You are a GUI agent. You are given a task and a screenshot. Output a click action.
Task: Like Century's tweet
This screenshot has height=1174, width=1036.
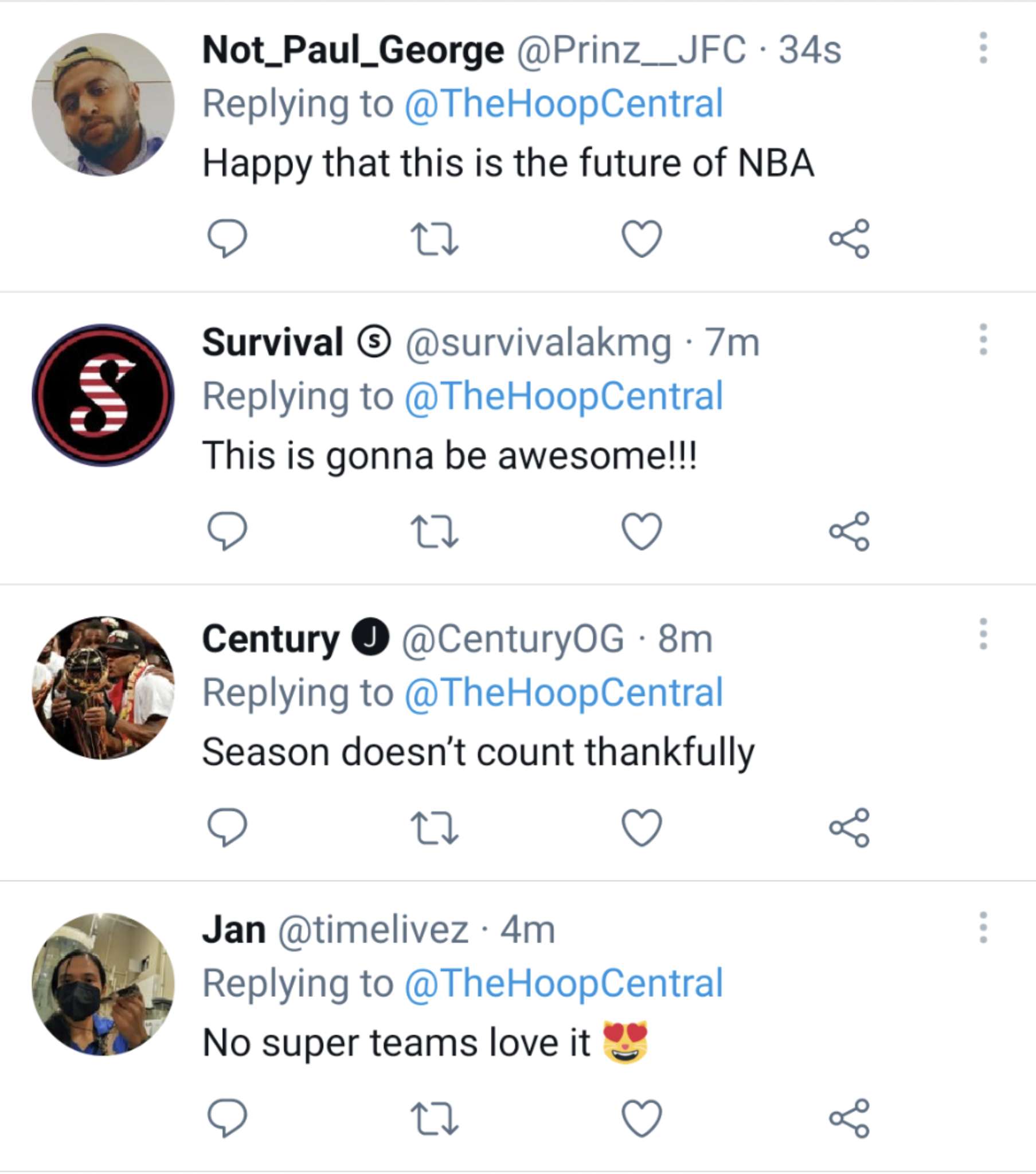[x=642, y=828]
